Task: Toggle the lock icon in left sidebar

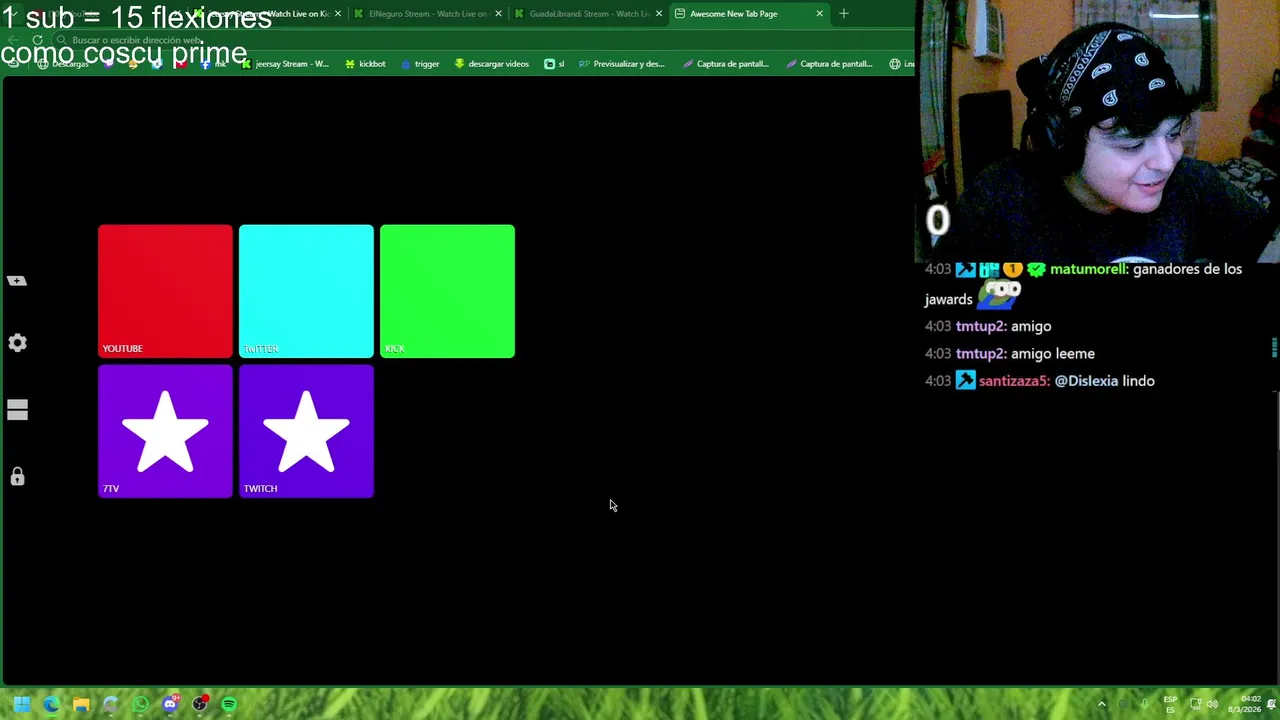Action: [x=17, y=477]
